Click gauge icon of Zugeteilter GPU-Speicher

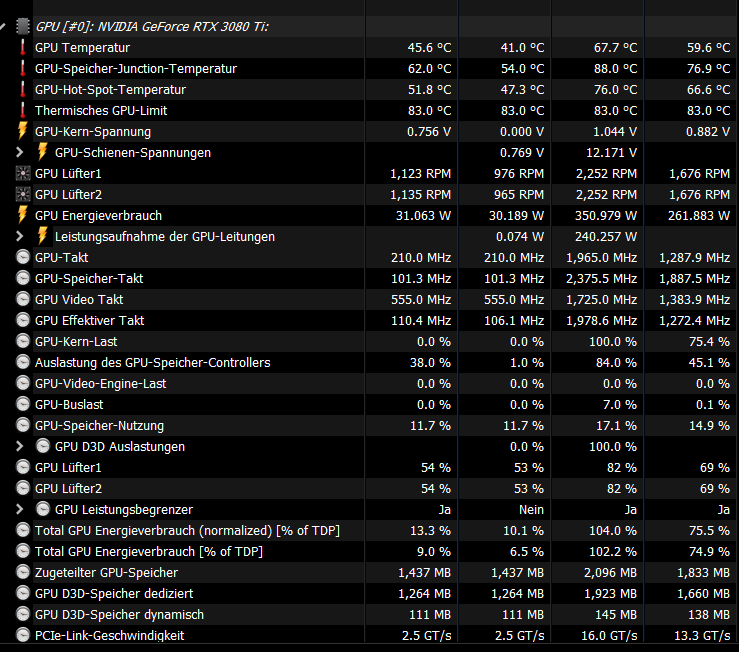coord(23,572)
